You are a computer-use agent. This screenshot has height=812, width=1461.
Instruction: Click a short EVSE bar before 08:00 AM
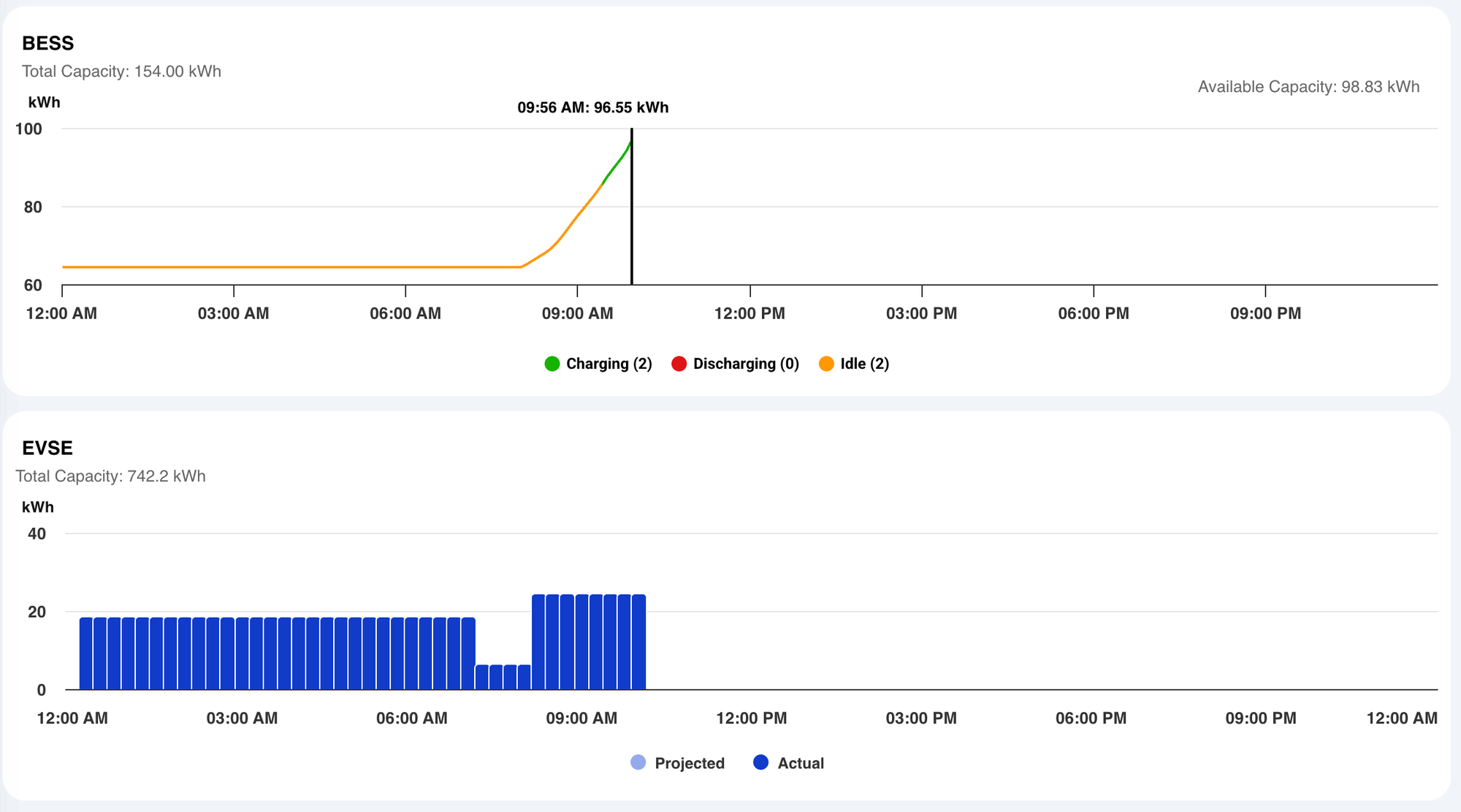click(x=497, y=677)
